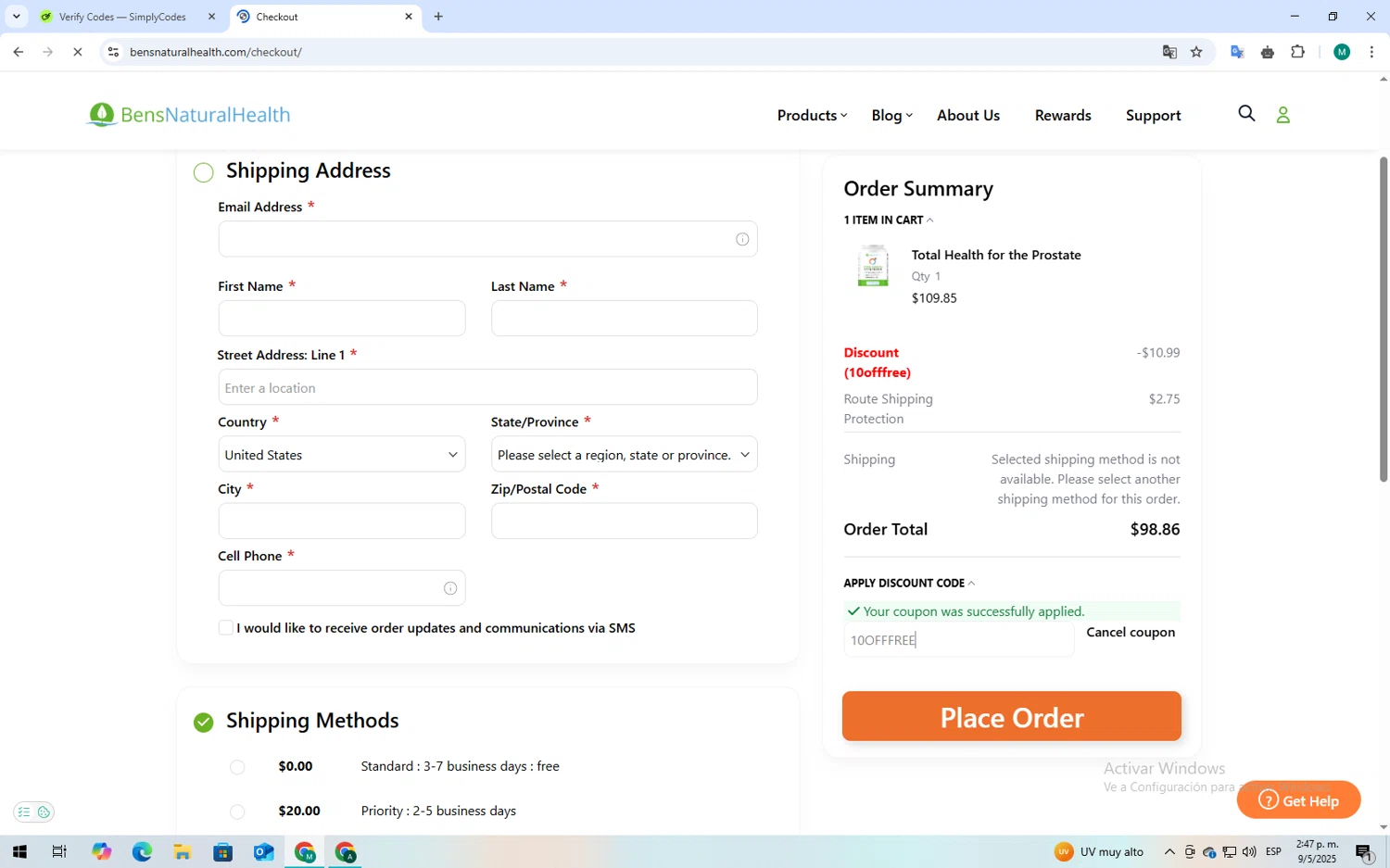
Task: Switch to the Checkout tab
Action: [324, 17]
